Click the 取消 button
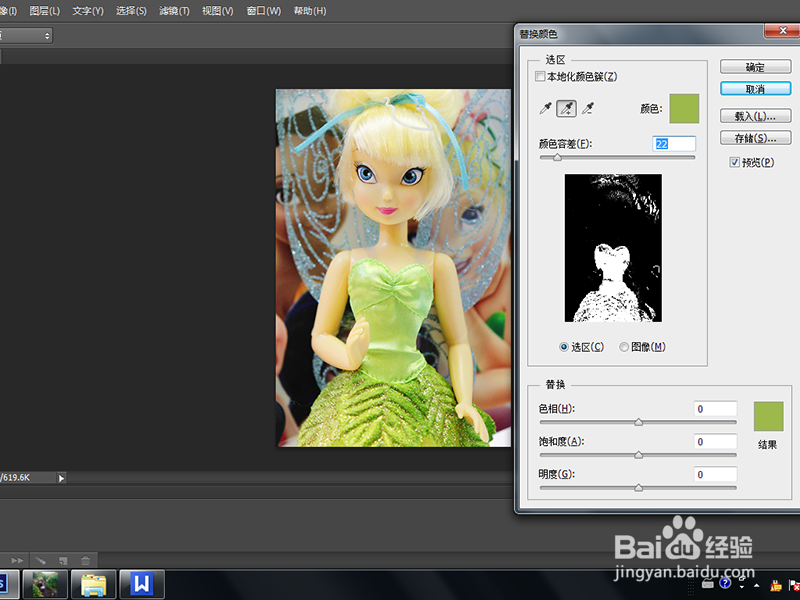800x600 pixels. [756, 89]
